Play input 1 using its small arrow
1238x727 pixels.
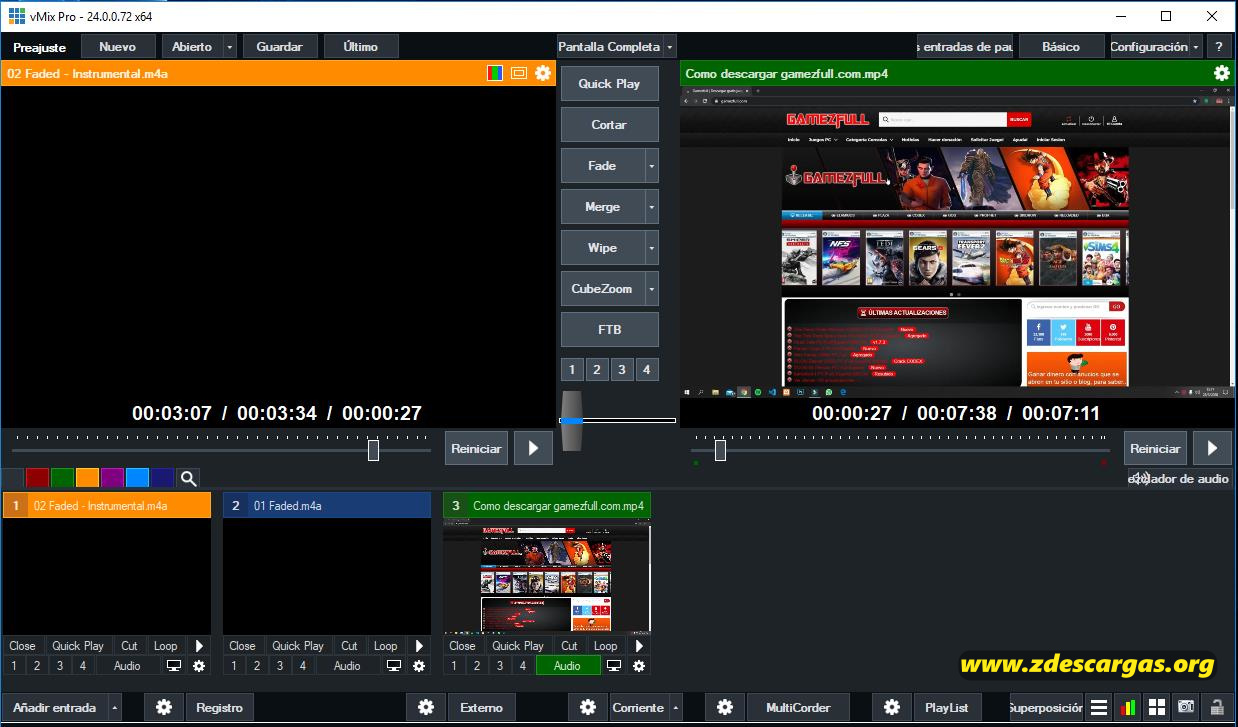(x=198, y=646)
